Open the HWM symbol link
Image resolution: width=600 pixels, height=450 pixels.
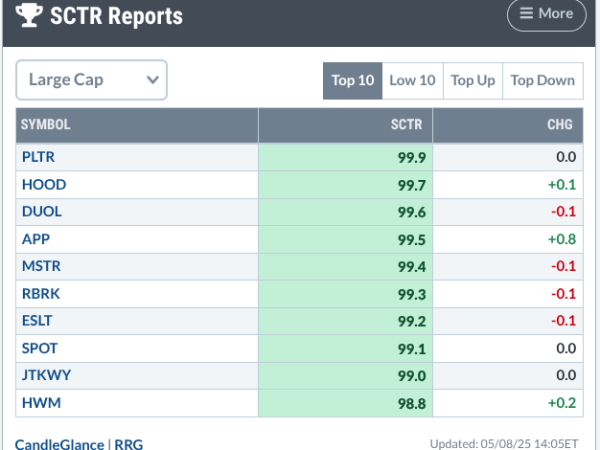point(41,403)
